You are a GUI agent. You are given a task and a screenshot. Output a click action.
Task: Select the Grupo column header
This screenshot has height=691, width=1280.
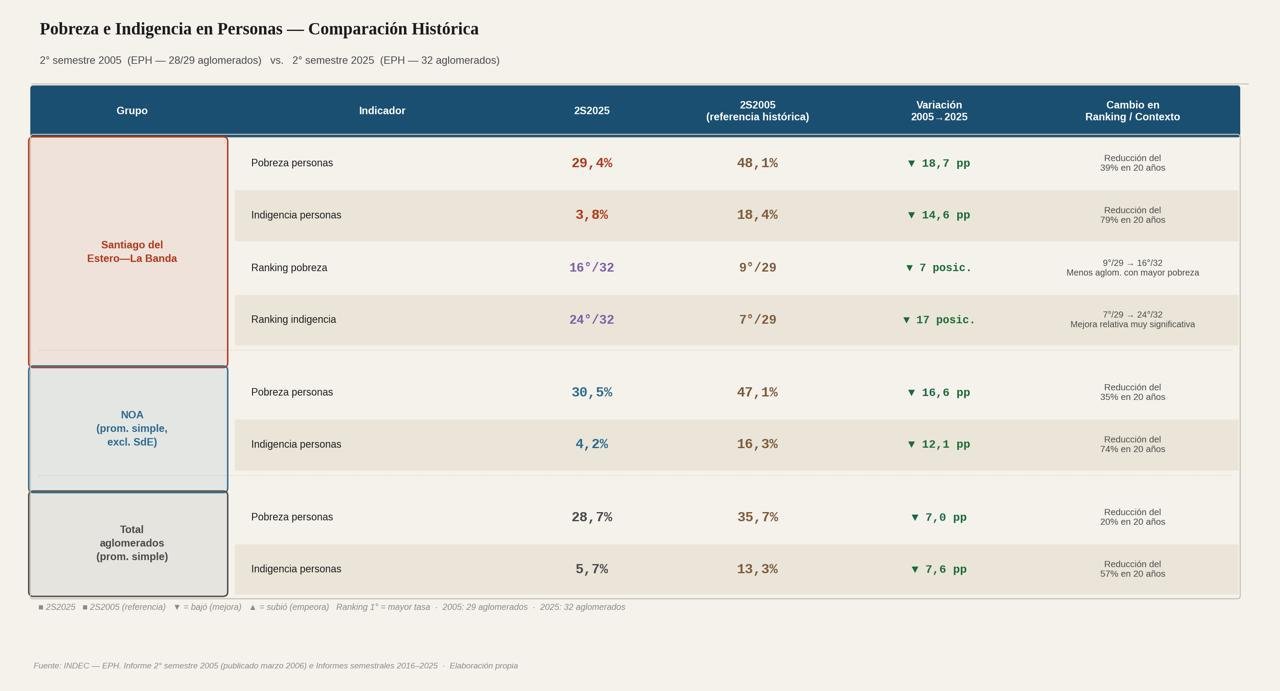tap(132, 111)
